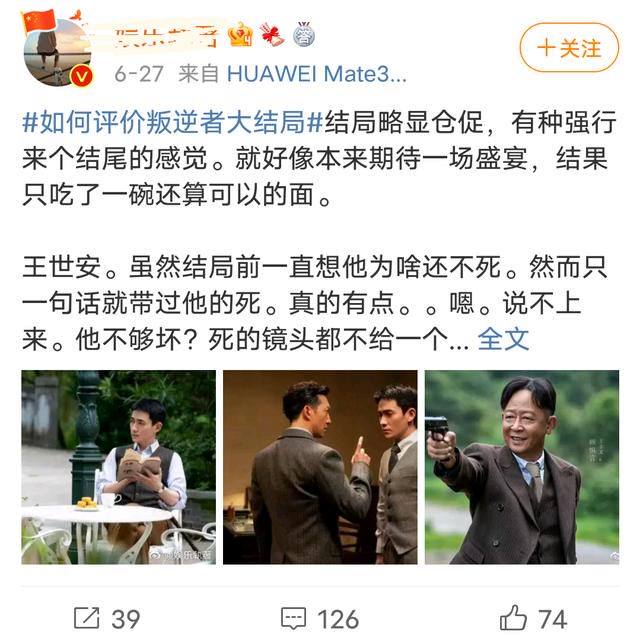Like the post with thumbs-up icon
The width and height of the screenshot is (640, 644).
click(x=513, y=618)
